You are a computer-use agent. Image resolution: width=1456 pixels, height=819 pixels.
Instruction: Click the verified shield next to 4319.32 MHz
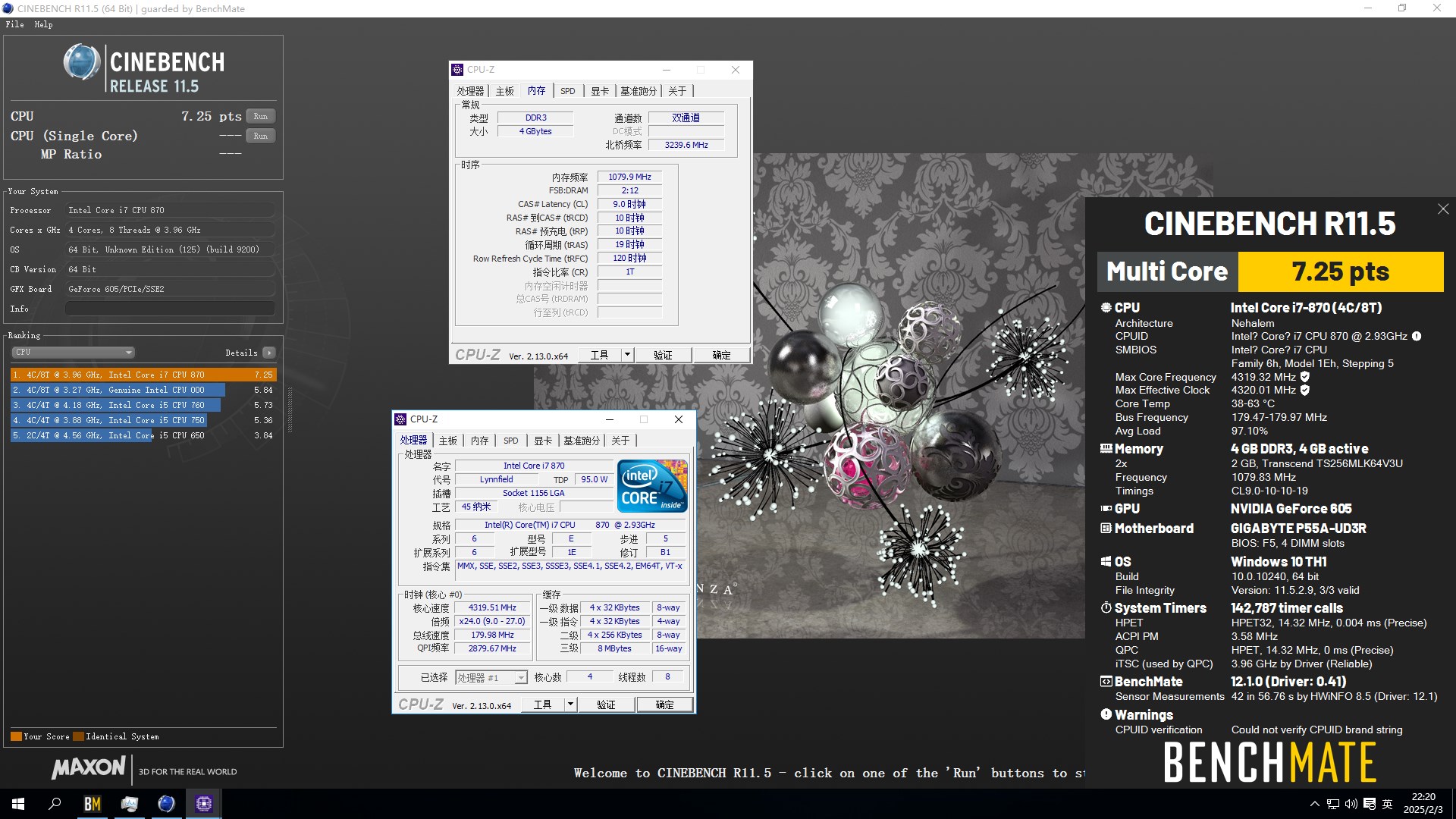point(1304,377)
